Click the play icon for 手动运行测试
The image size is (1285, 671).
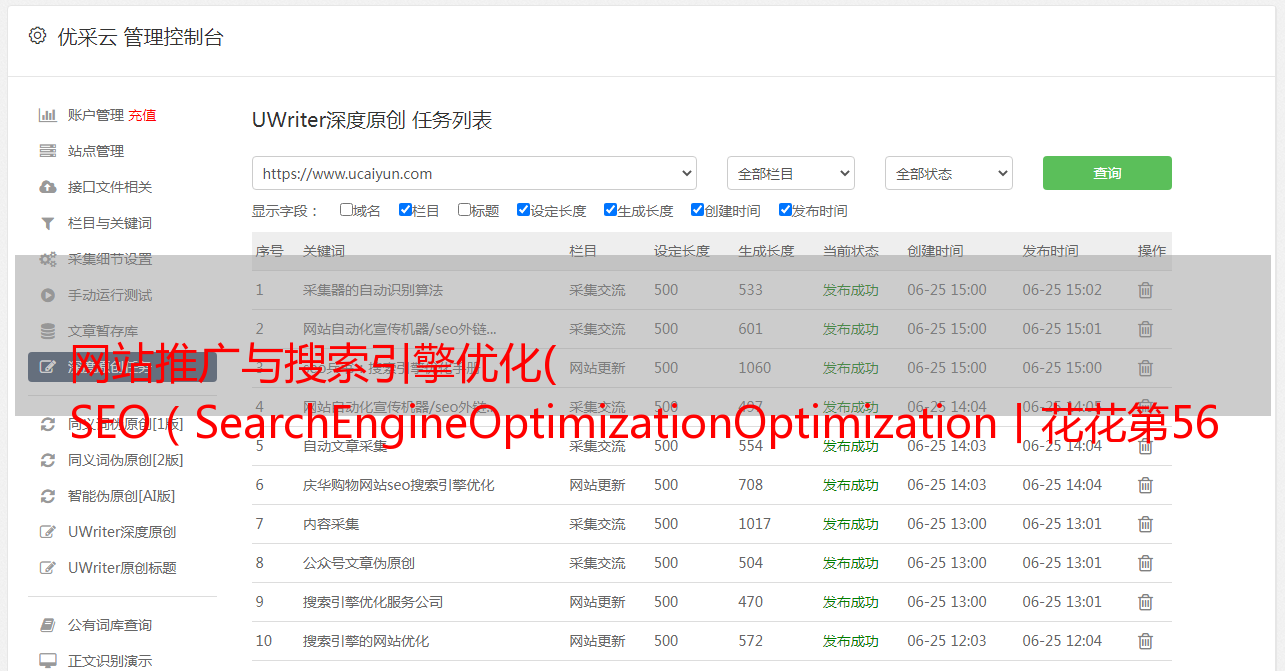pyautogui.click(x=47, y=295)
